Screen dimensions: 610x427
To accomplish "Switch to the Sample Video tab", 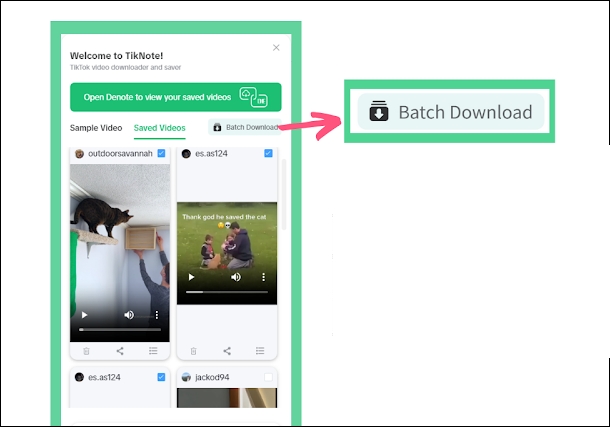I will (x=96, y=128).
